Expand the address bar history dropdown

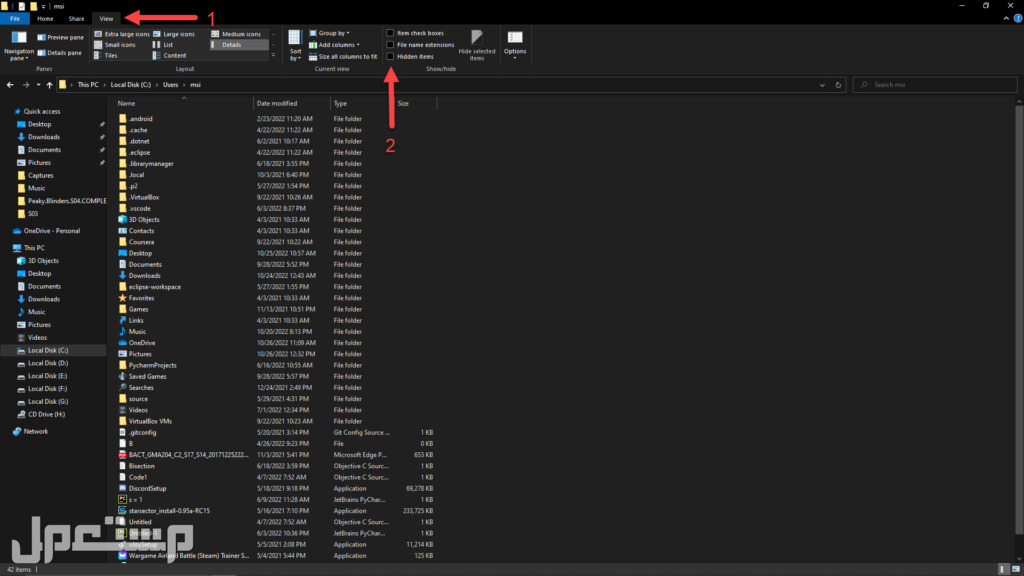pyautogui.click(x=822, y=85)
